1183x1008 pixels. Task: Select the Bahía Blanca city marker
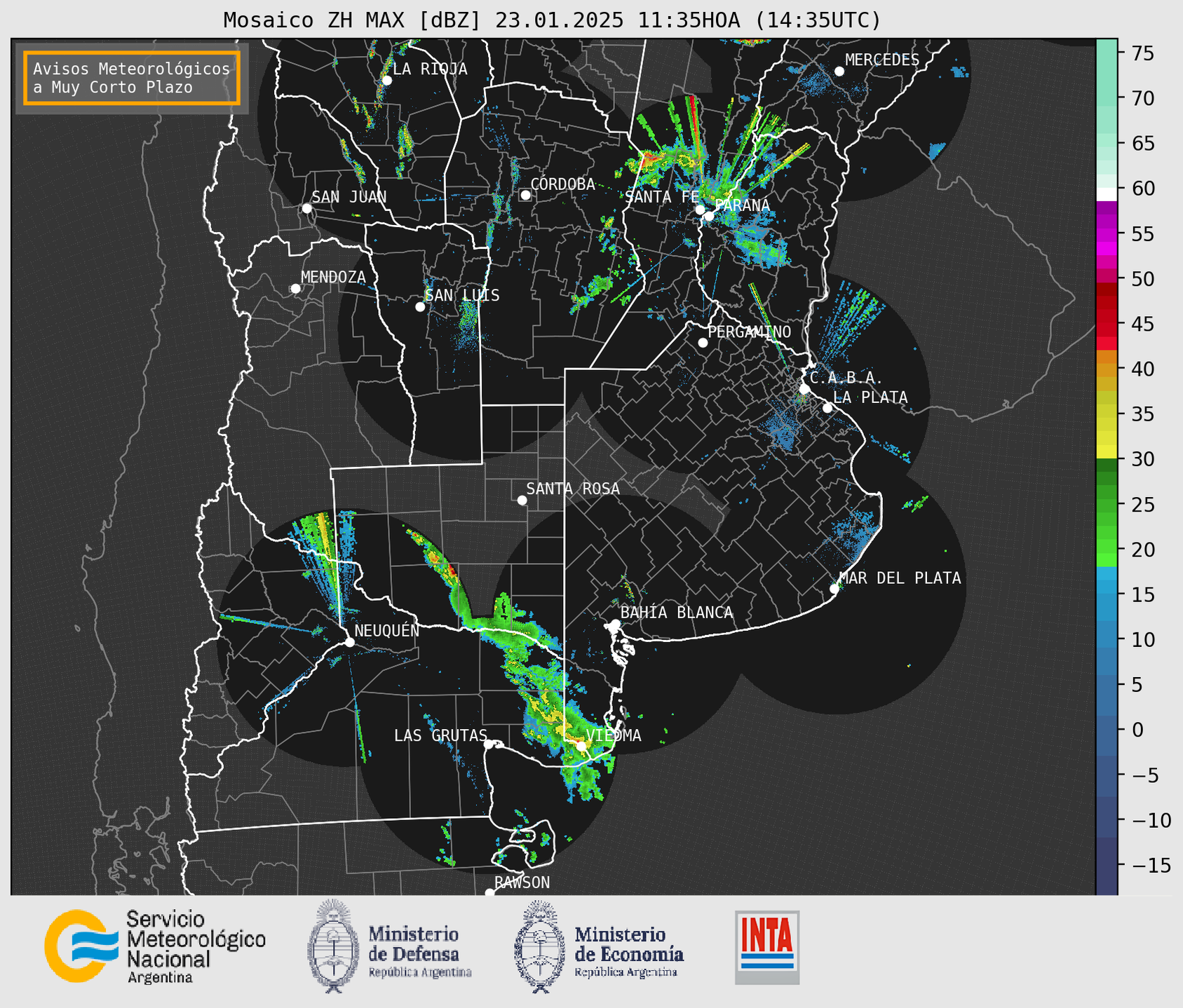pos(615,624)
